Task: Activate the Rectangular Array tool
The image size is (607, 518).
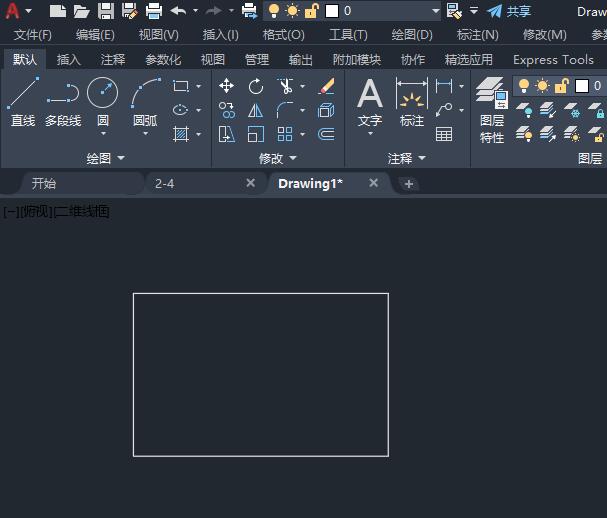Action: [285, 134]
